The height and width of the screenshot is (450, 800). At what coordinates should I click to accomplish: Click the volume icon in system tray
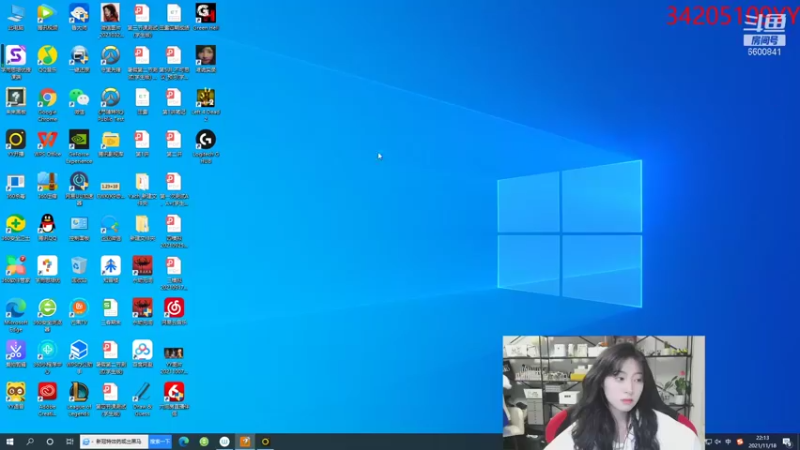(718, 442)
